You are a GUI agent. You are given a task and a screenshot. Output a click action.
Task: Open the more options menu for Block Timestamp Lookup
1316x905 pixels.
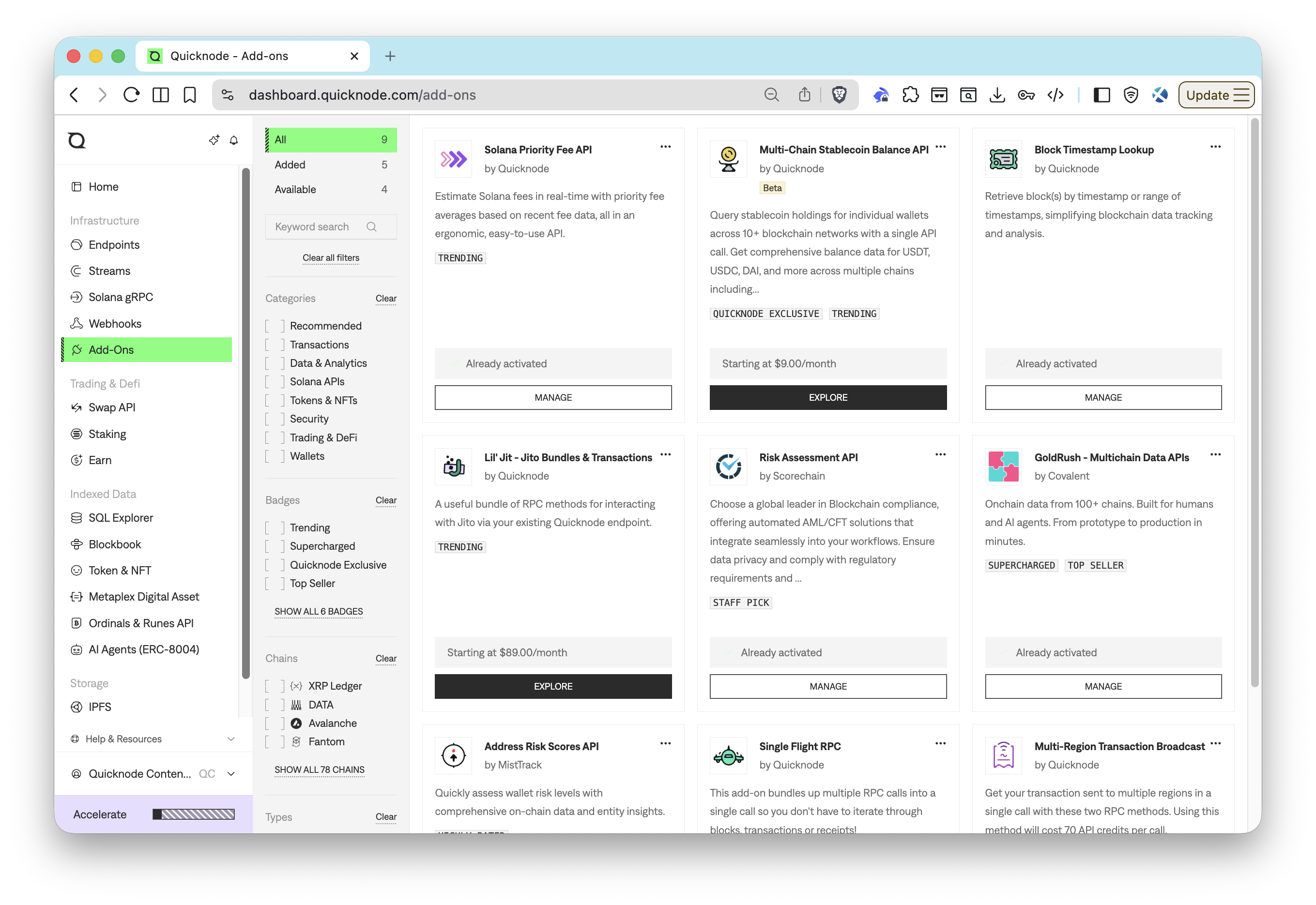[1216, 146]
